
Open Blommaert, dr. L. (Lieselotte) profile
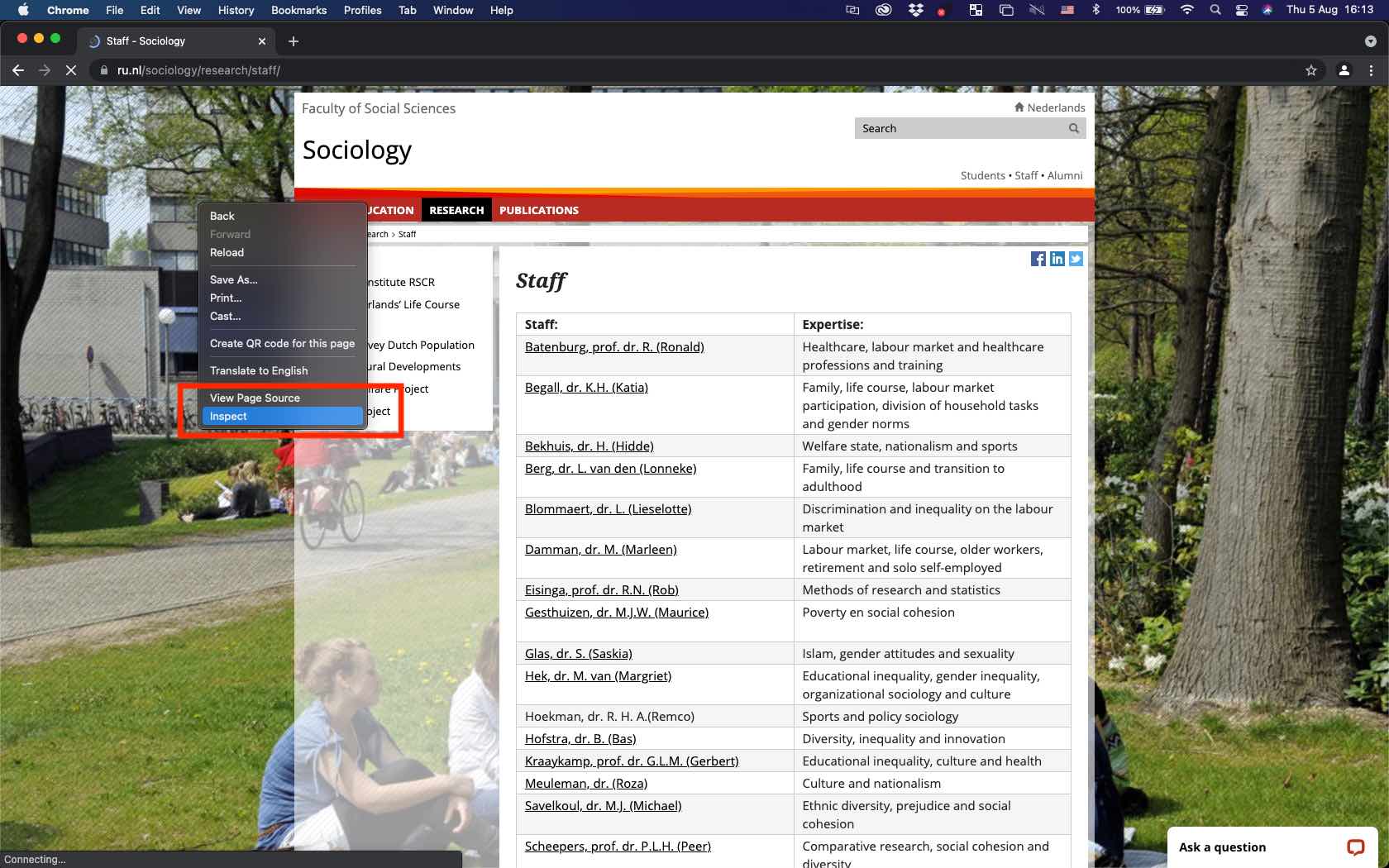(608, 508)
